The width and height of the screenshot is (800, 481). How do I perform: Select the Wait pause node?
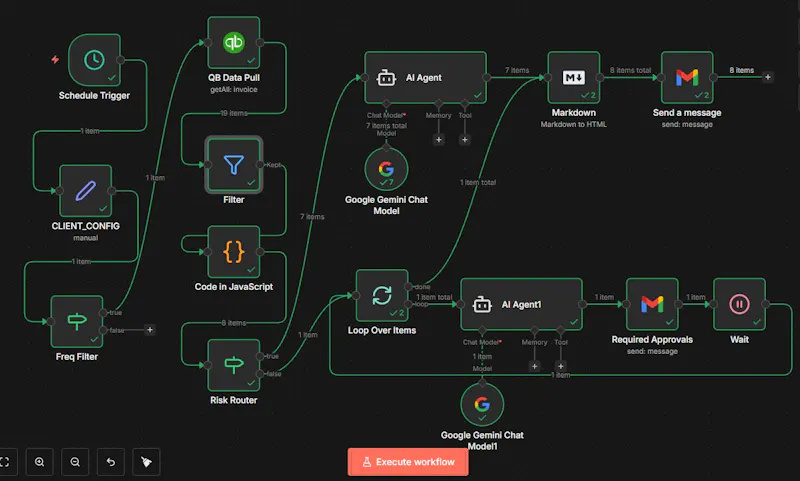pos(739,304)
